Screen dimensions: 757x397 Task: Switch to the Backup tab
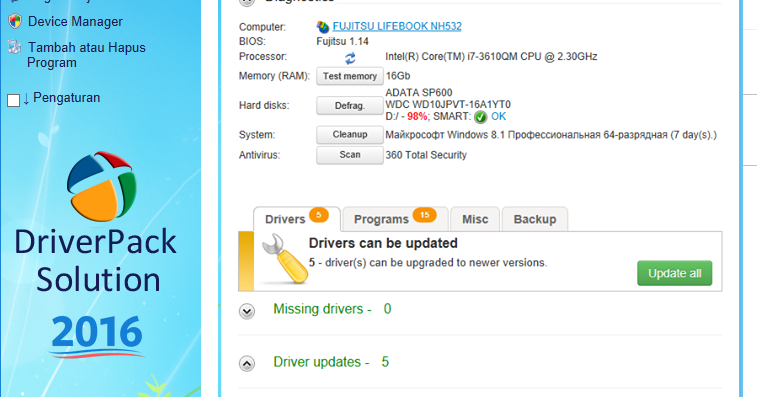click(535, 219)
